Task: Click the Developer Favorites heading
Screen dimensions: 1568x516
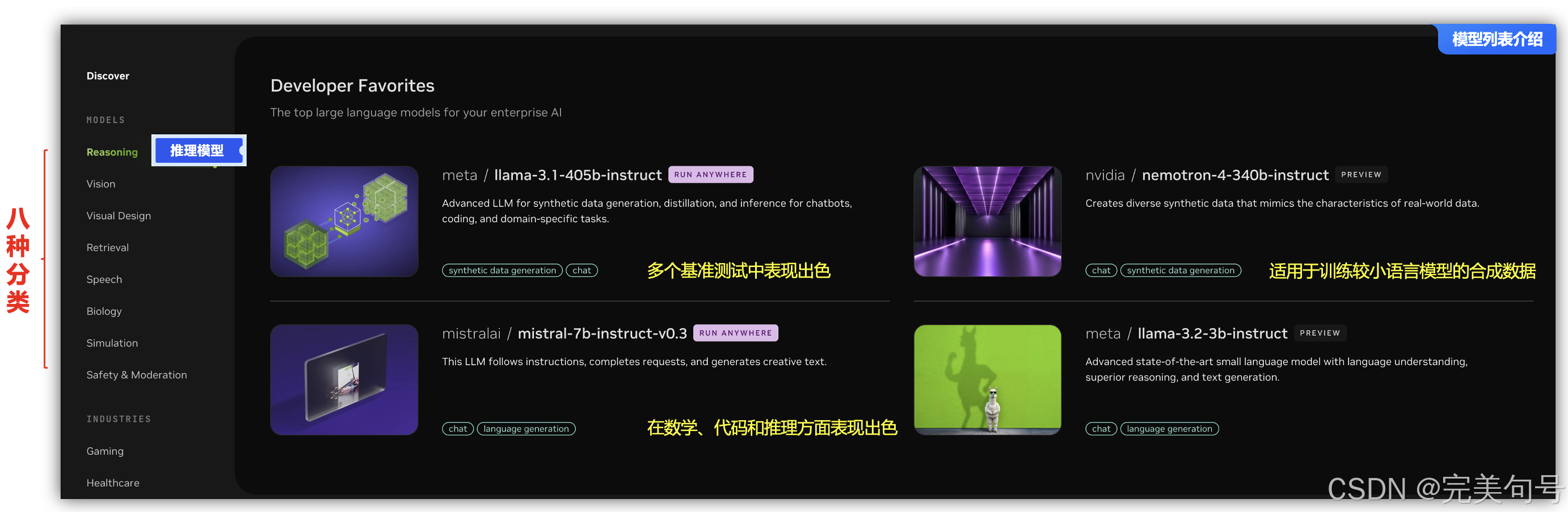Action: tap(352, 86)
